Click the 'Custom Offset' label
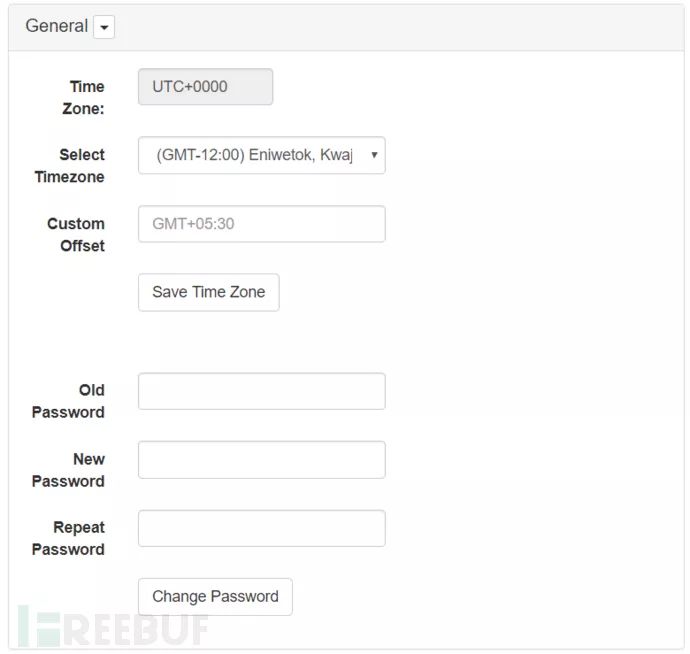 pos(76,234)
